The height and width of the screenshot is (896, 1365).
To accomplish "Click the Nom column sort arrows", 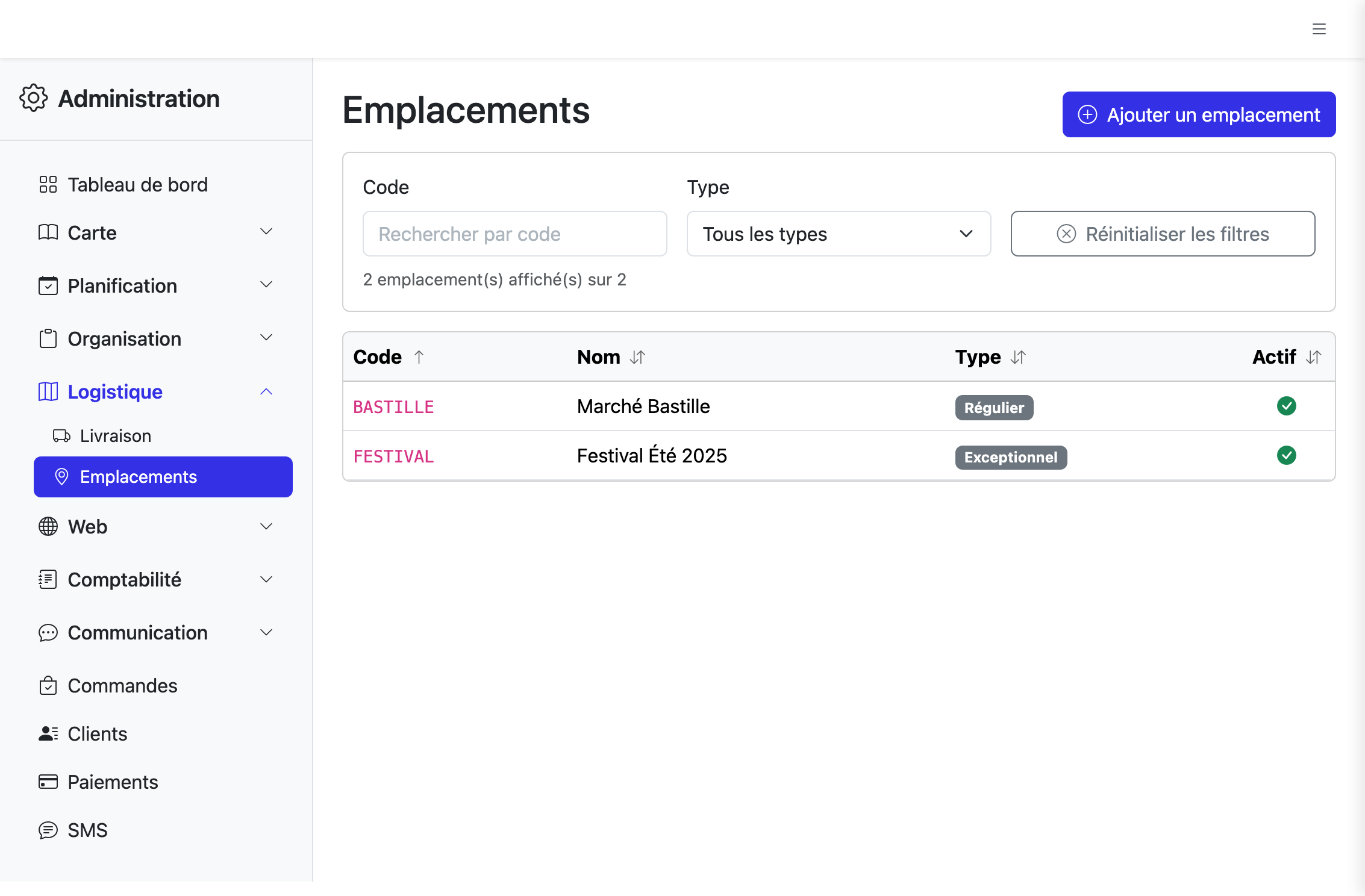I will pos(637,357).
